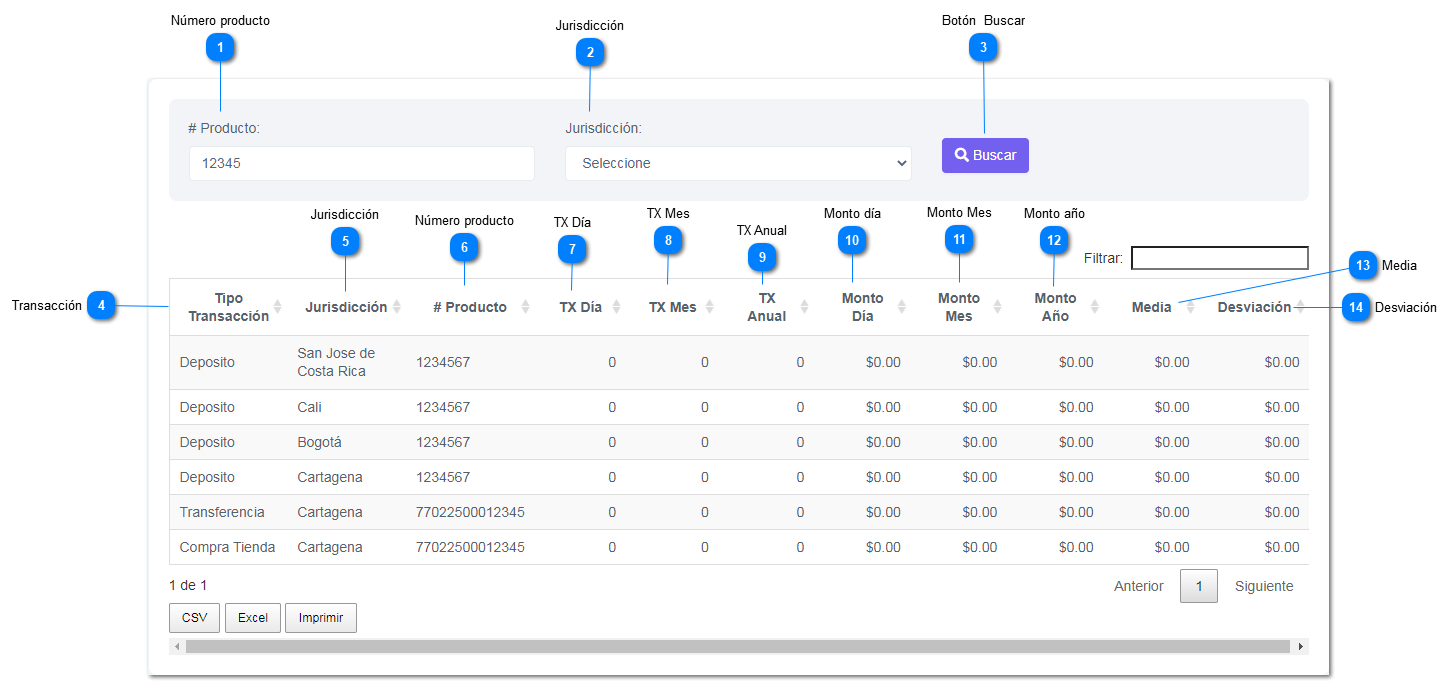Click the horizontal scrollbar track
The image size is (1453, 684).
coord(738,647)
